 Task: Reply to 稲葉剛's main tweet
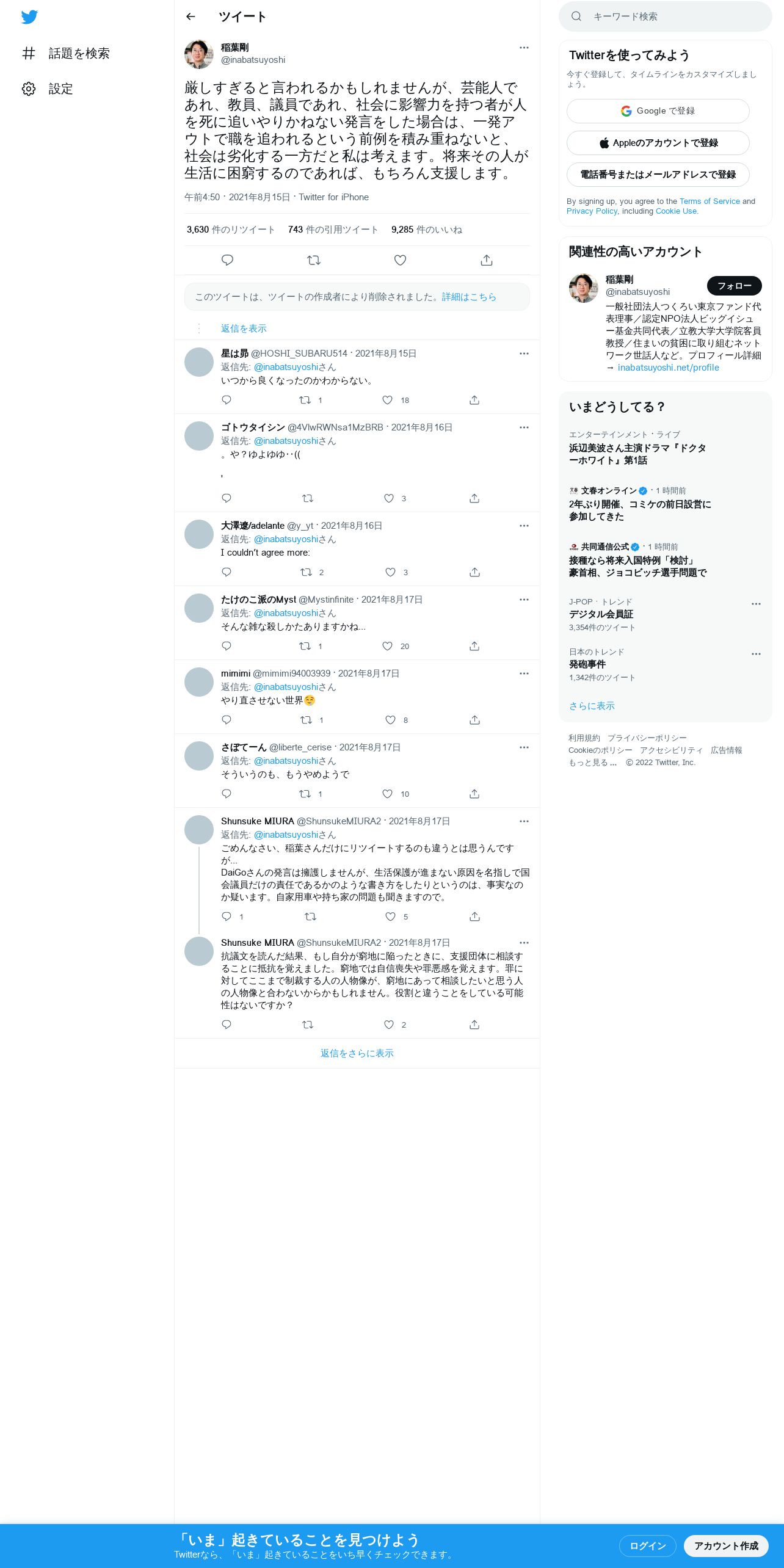pyautogui.click(x=227, y=260)
